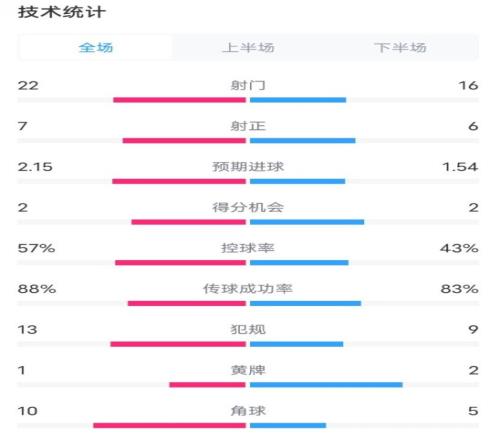The image size is (500, 440).
Task: Switch to the 上半场 tab
Action: click(248, 48)
